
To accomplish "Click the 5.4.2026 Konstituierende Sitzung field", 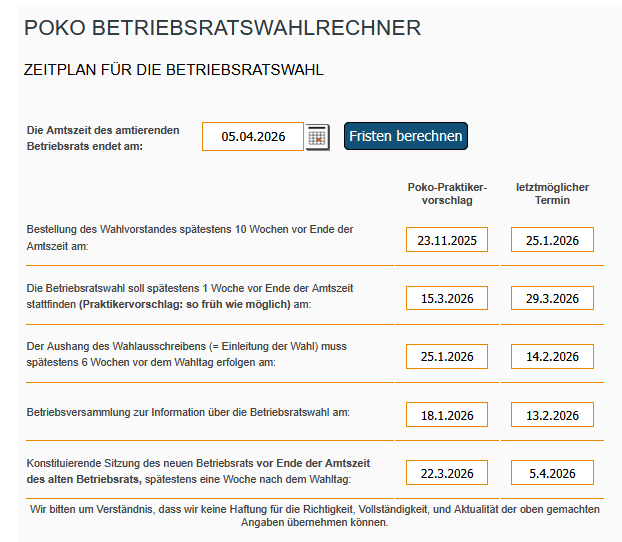I will pyautogui.click(x=552, y=473).
